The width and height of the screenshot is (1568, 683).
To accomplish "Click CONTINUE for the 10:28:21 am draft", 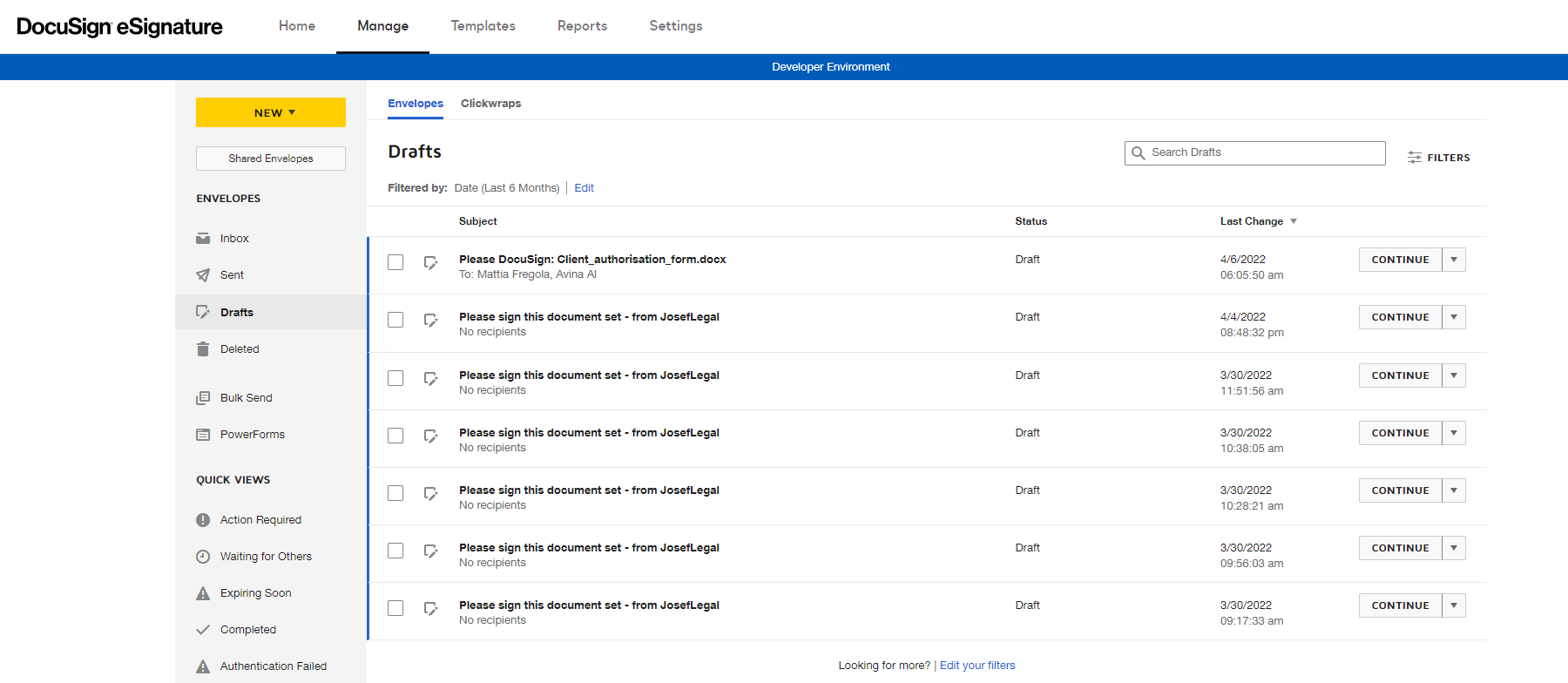I will click(x=1400, y=490).
